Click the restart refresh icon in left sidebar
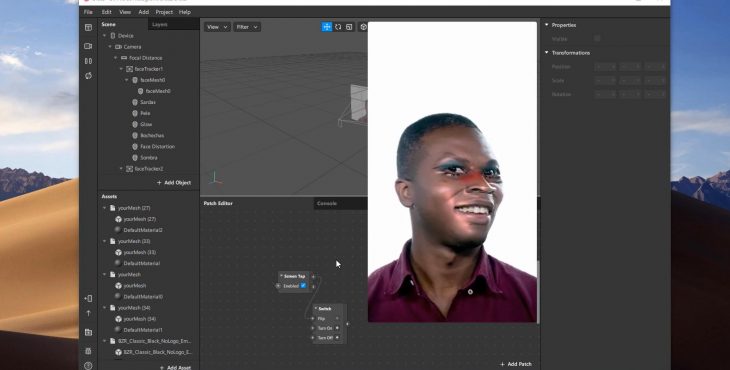Screen dimensions: 730x370 click(x=88, y=75)
